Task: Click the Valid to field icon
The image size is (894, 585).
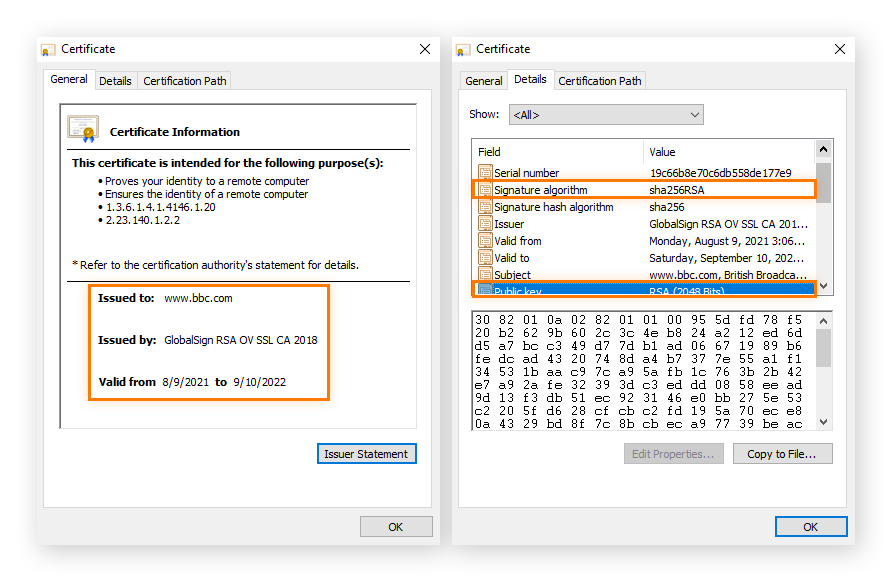Action: [x=485, y=258]
